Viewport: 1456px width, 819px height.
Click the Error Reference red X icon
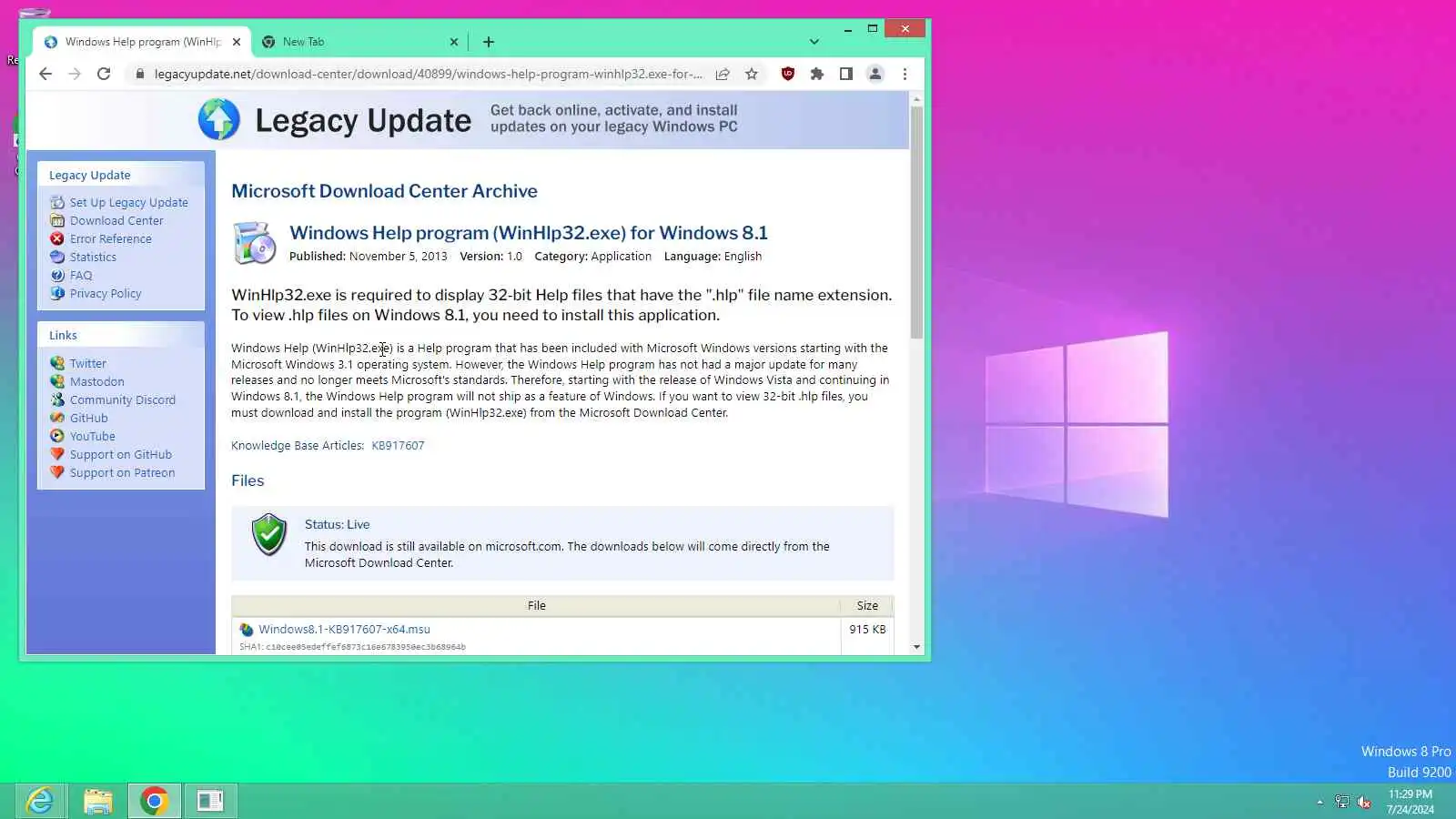tap(57, 238)
